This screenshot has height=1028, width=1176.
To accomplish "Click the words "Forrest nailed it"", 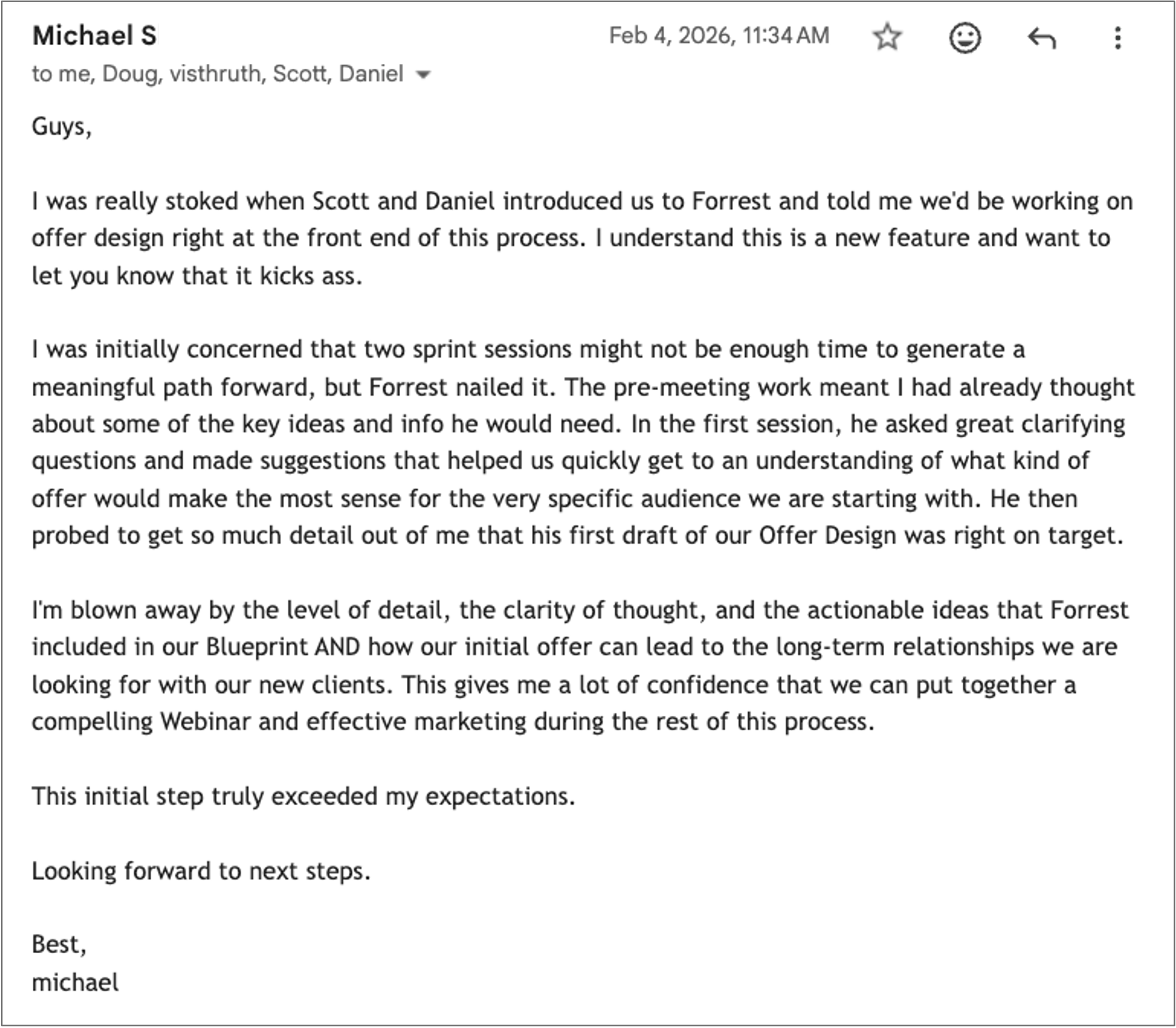I will tap(462, 387).
